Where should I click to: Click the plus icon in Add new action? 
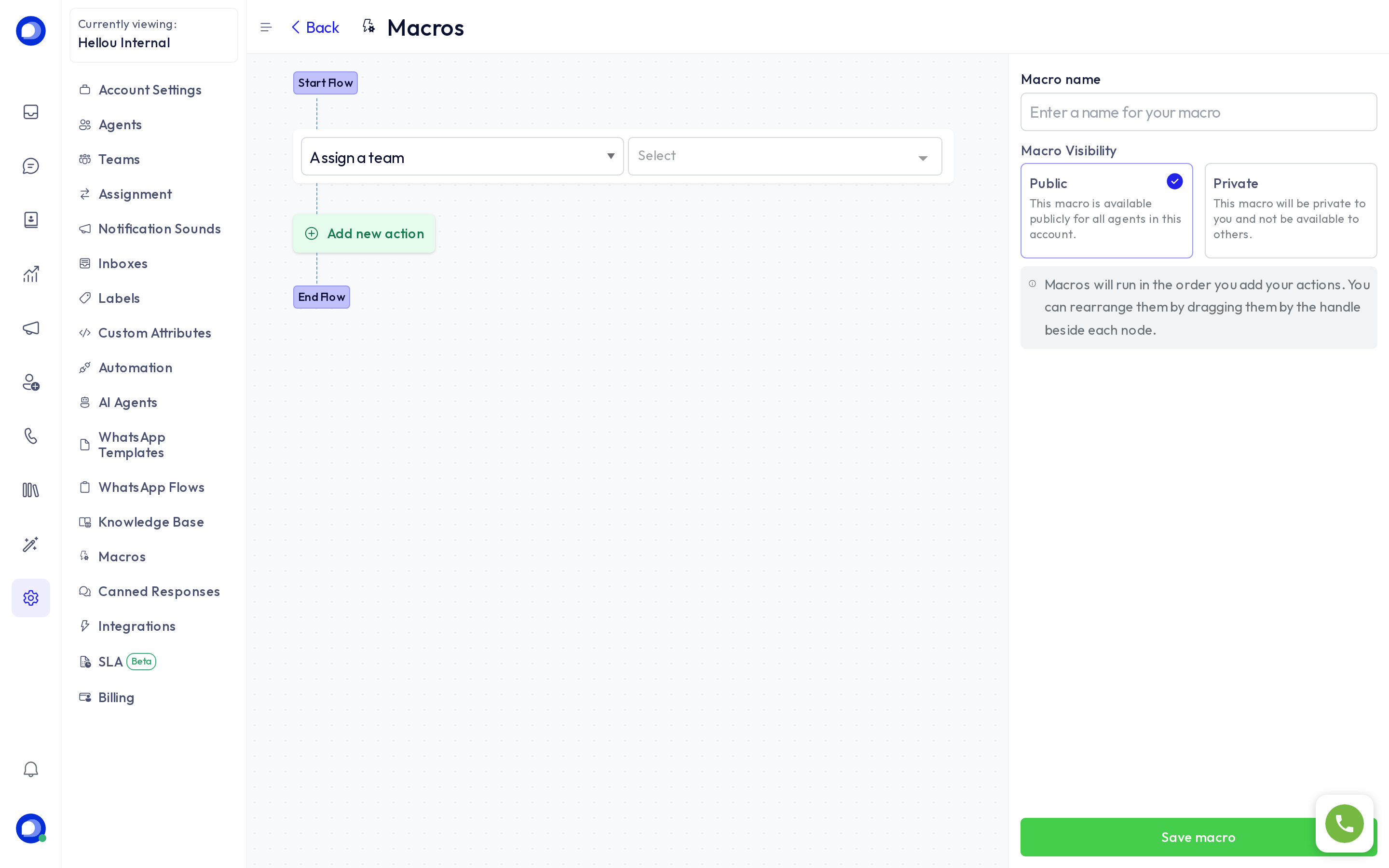(x=312, y=234)
